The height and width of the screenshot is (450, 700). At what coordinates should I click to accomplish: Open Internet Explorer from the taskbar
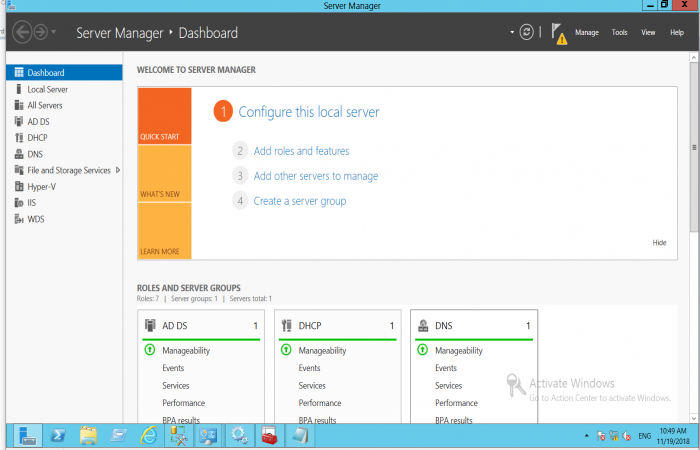149,436
